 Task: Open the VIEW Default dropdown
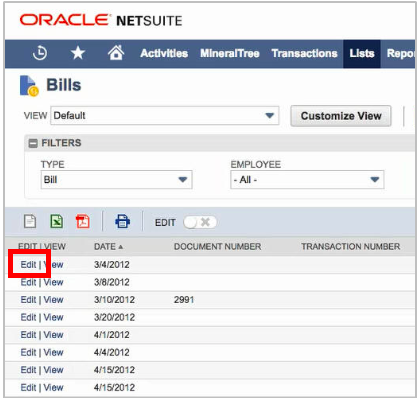point(165,116)
